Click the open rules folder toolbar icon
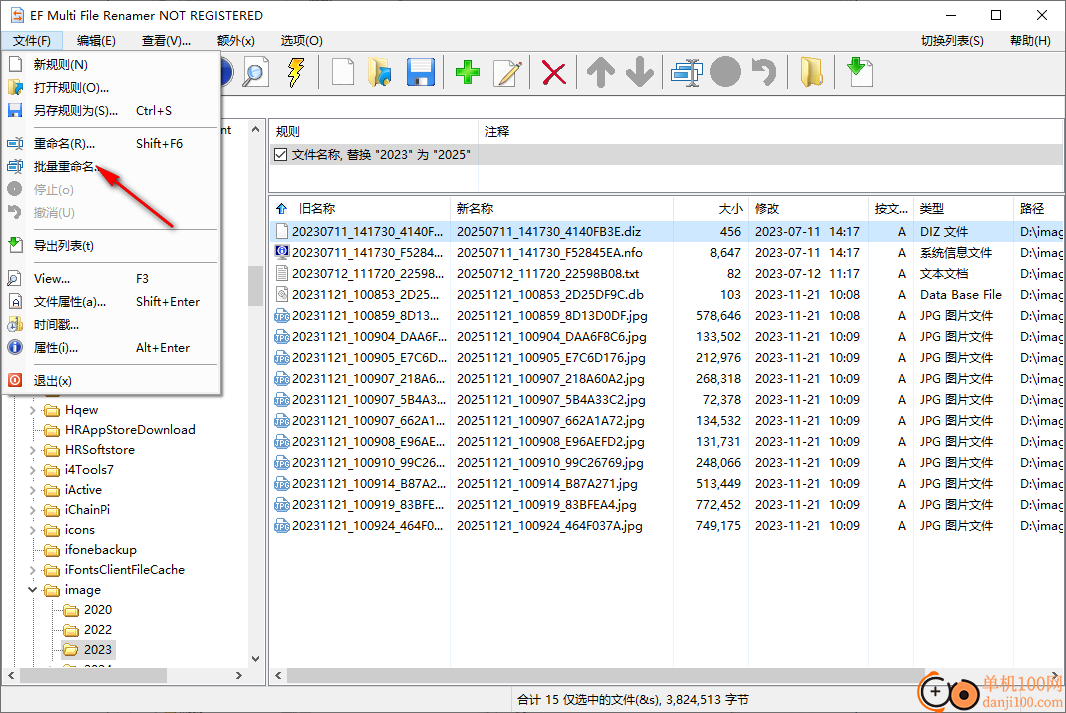Image resolution: width=1066 pixels, height=713 pixels. coord(380,72)
